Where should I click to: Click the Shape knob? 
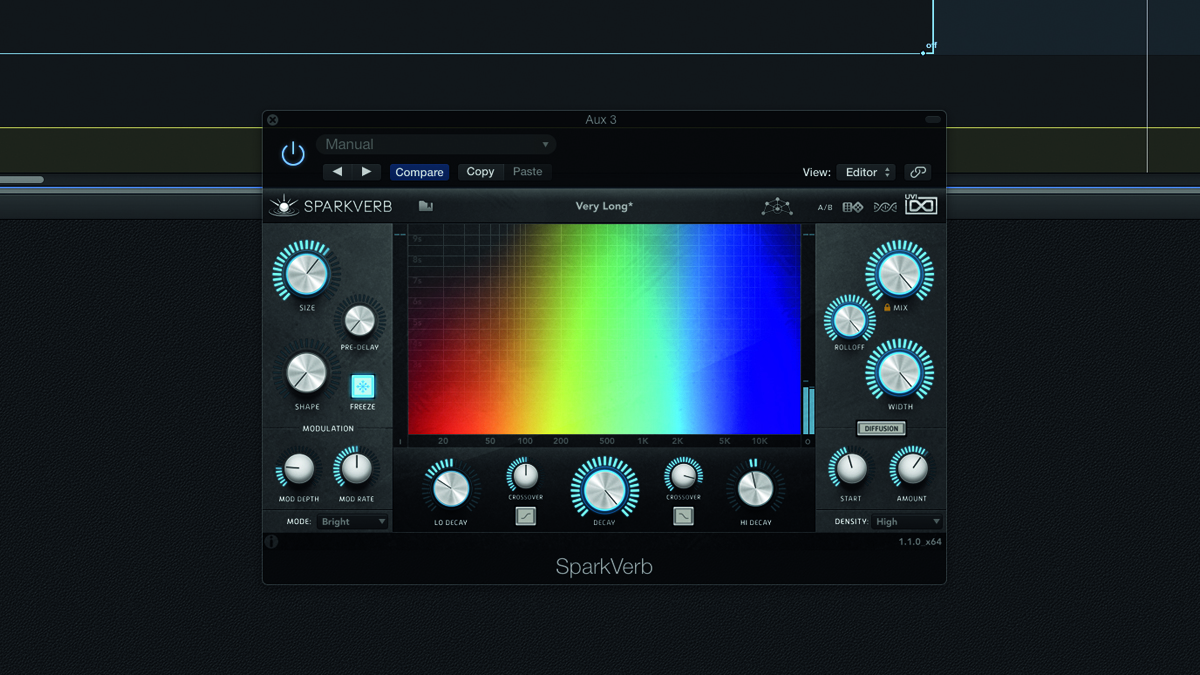(307, 374)
